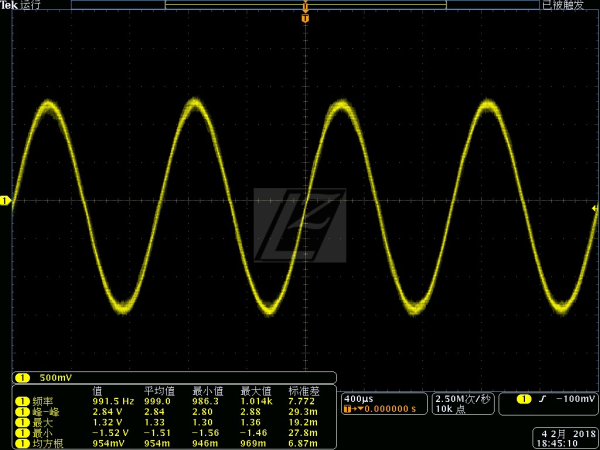Click the 最小值 column header
600x450 pixels.
coord(208,391)
